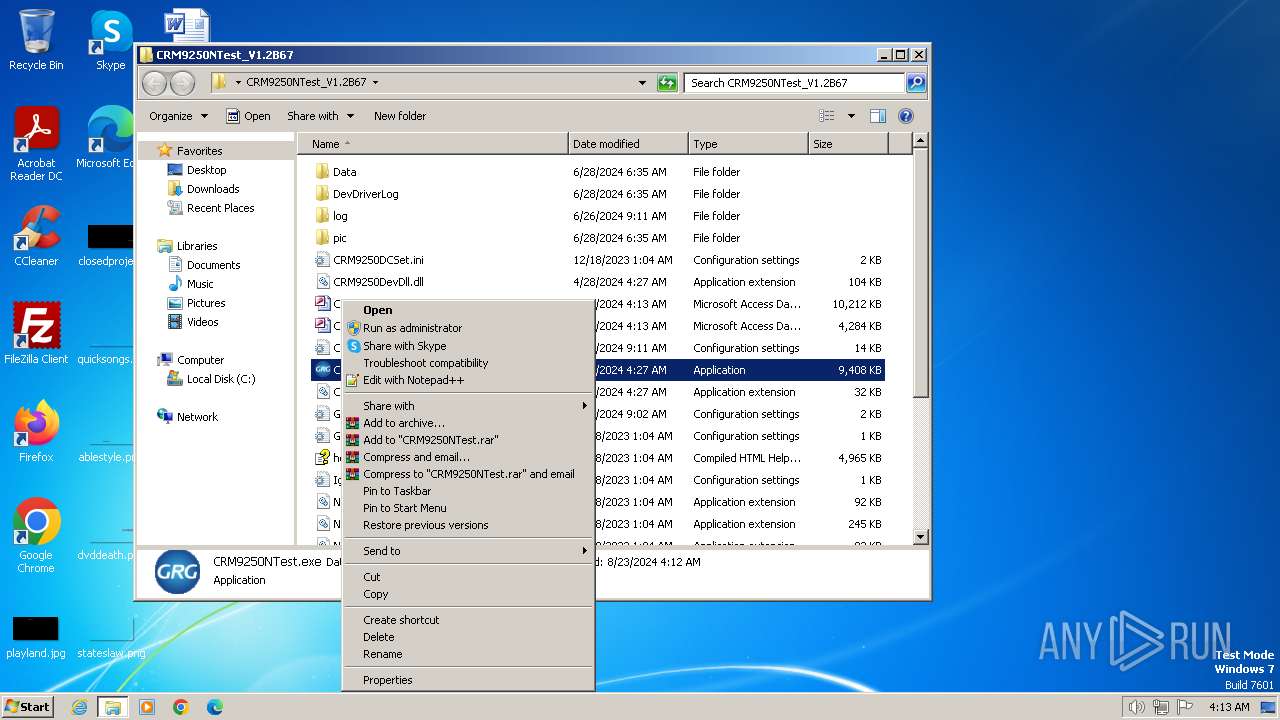This screenshot has width=1280, height=720.
Task: Select stateslaw.png desktop file
Action: 111,638
